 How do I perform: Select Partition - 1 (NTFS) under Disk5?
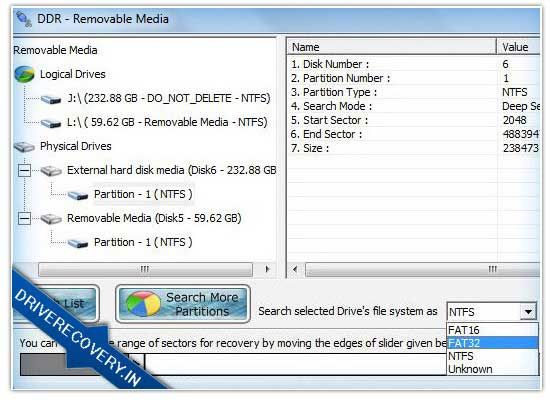pyautogui.click(x=143, y=242)
